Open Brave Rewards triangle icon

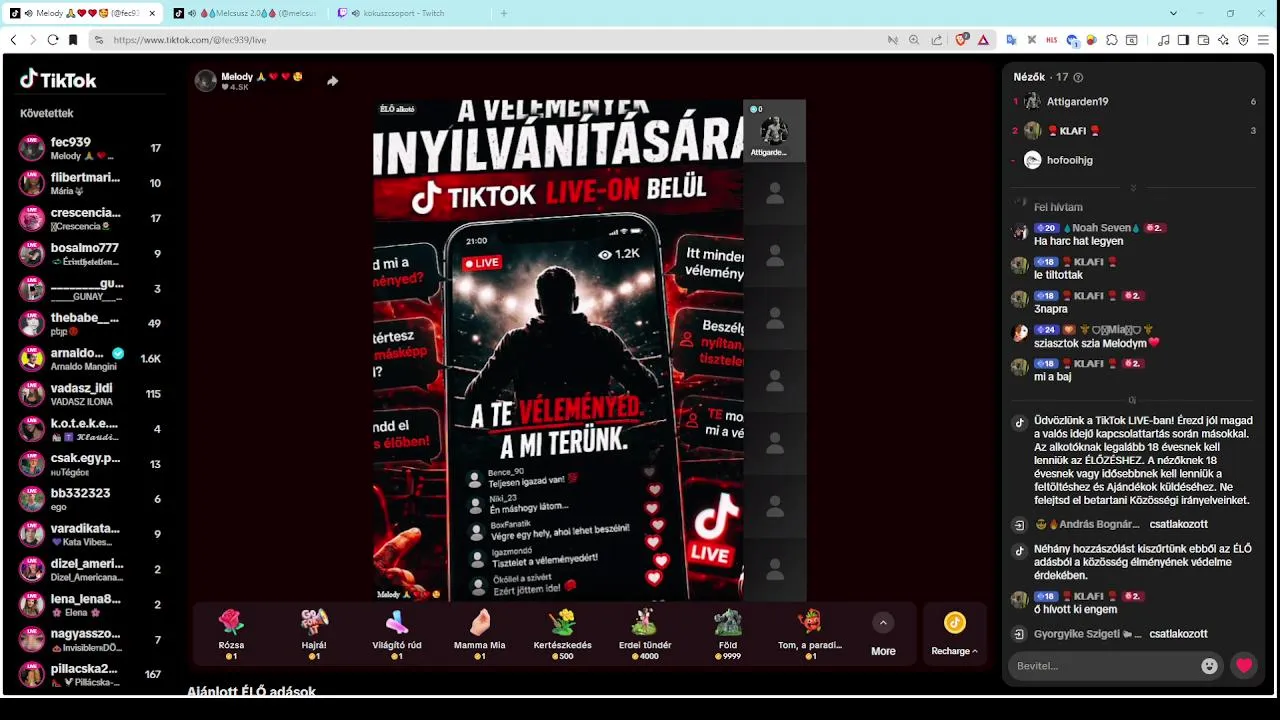pyautogui.click(x=983, y=40)
